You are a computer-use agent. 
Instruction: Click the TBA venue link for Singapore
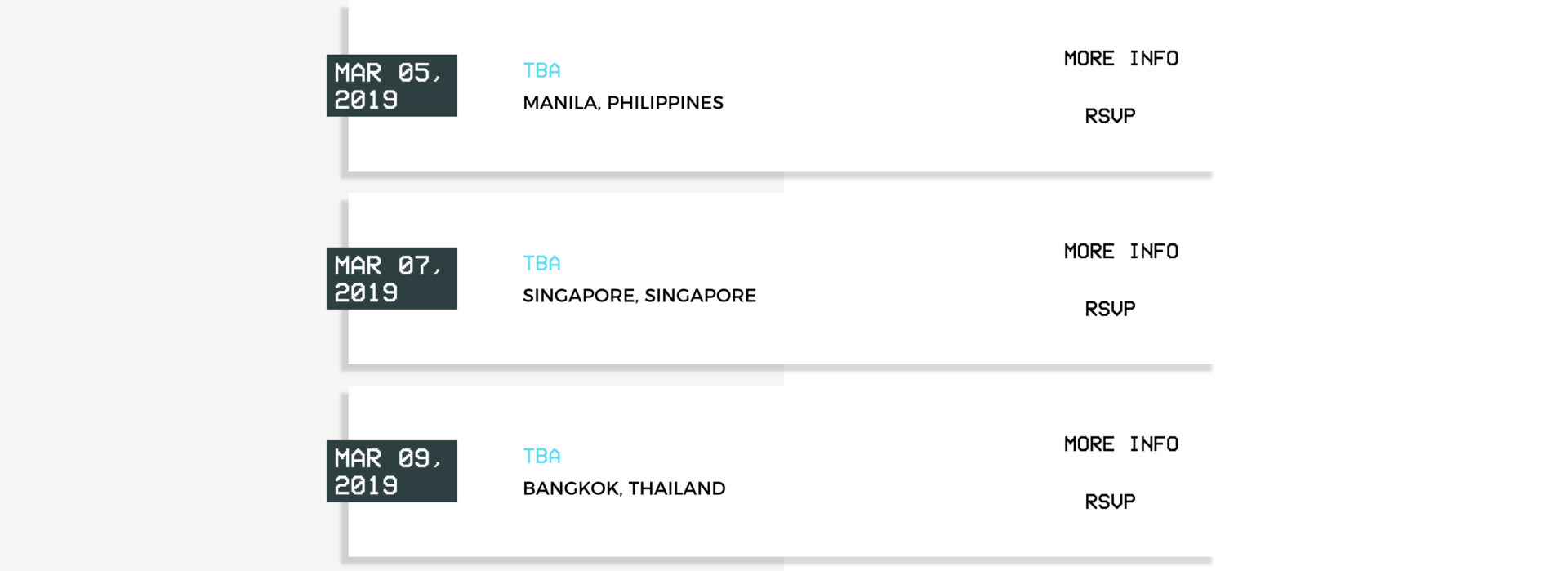pos(541,264)
